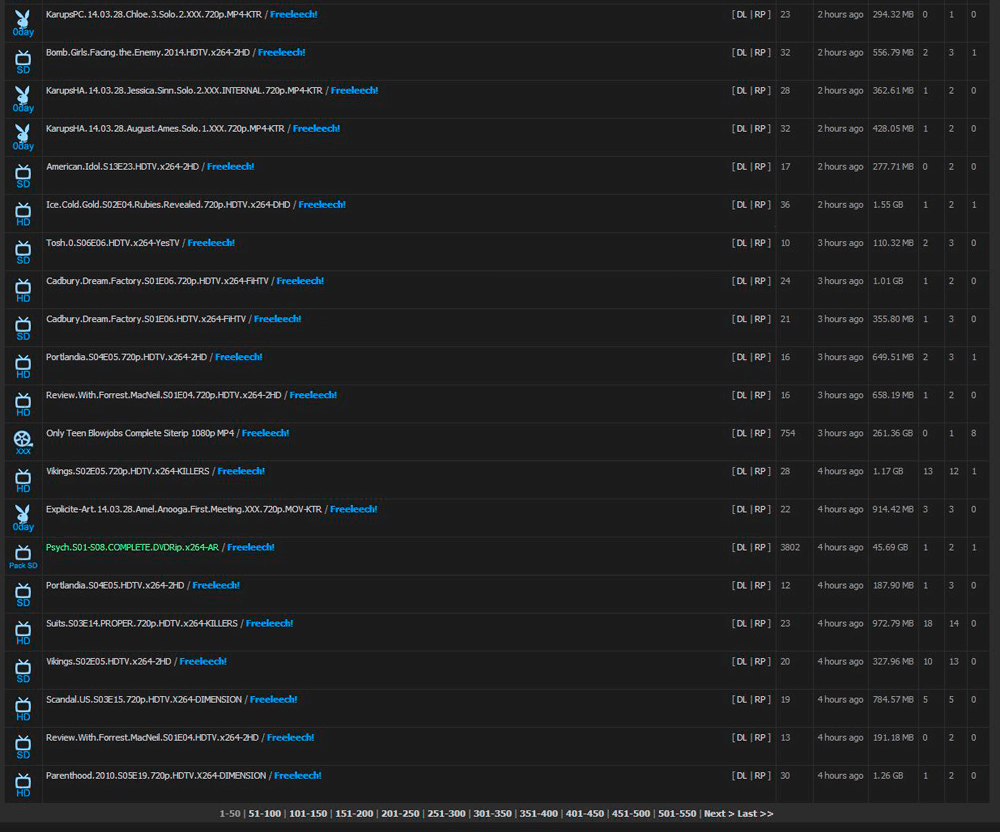Click DL on Suits.S03E14.PROPER row
Viewport: 1000px width, 832px height.
[741, 624]
